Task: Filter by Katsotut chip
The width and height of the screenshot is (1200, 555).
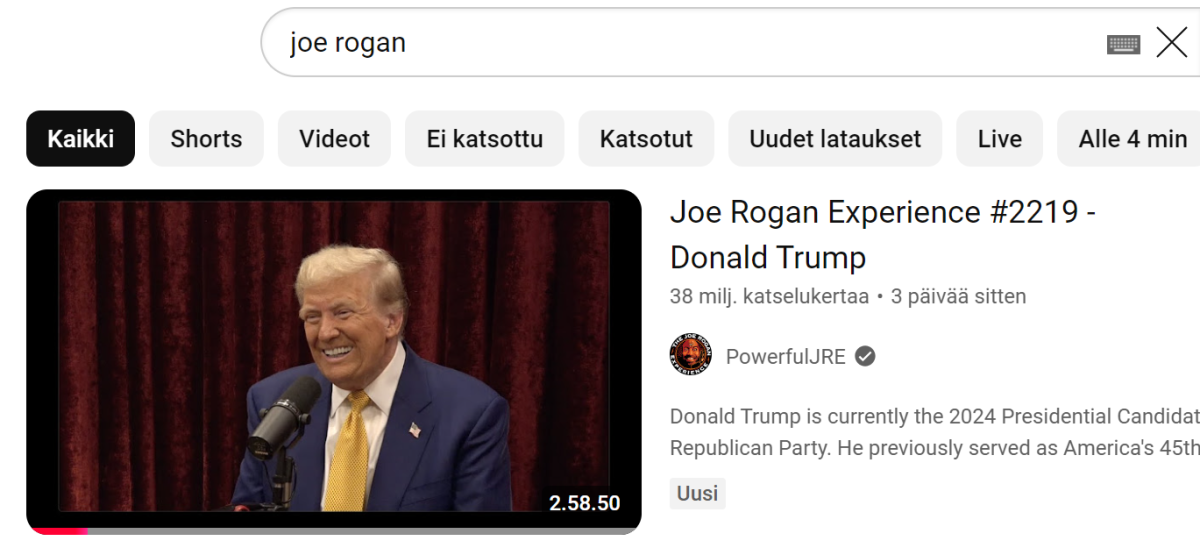Action: [646, 138]
